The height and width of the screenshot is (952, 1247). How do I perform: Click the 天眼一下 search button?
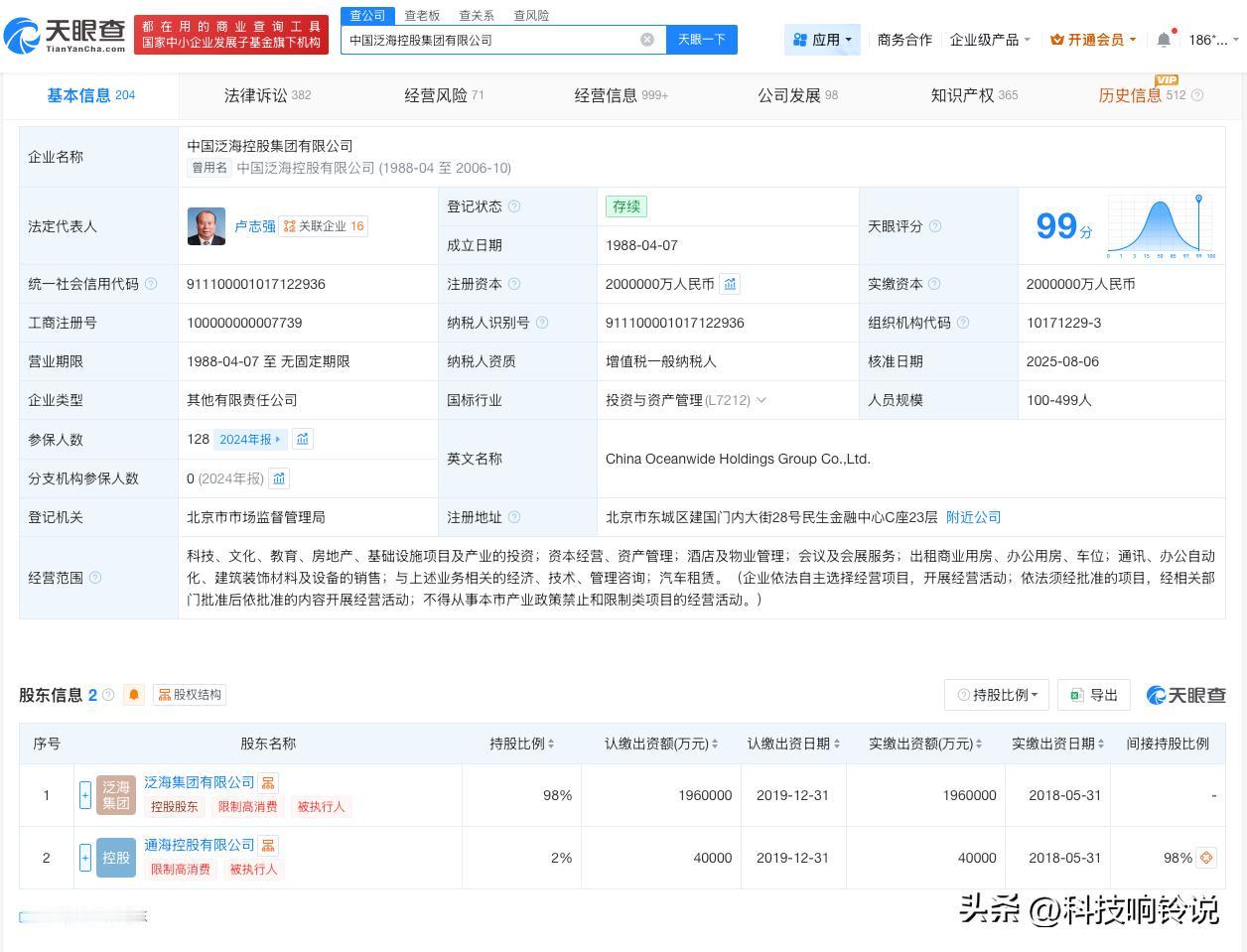(x=702, y=40)
